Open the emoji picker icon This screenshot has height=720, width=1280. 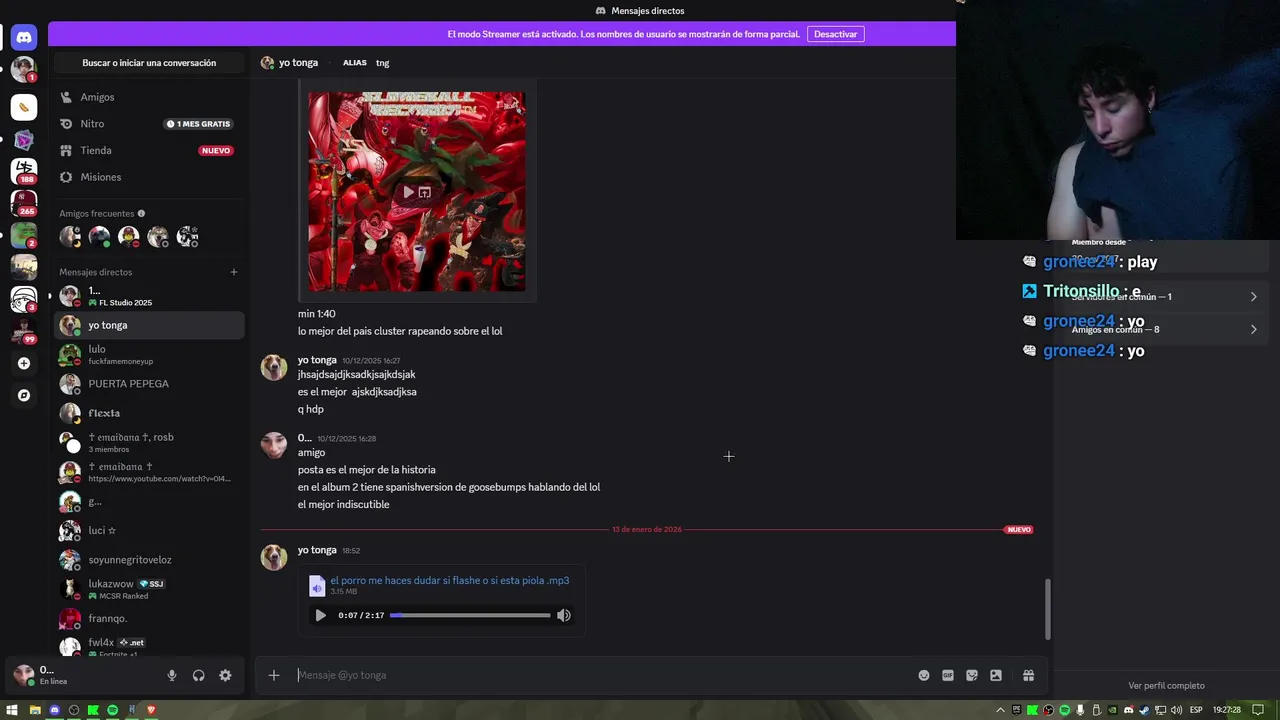point(924,675)
